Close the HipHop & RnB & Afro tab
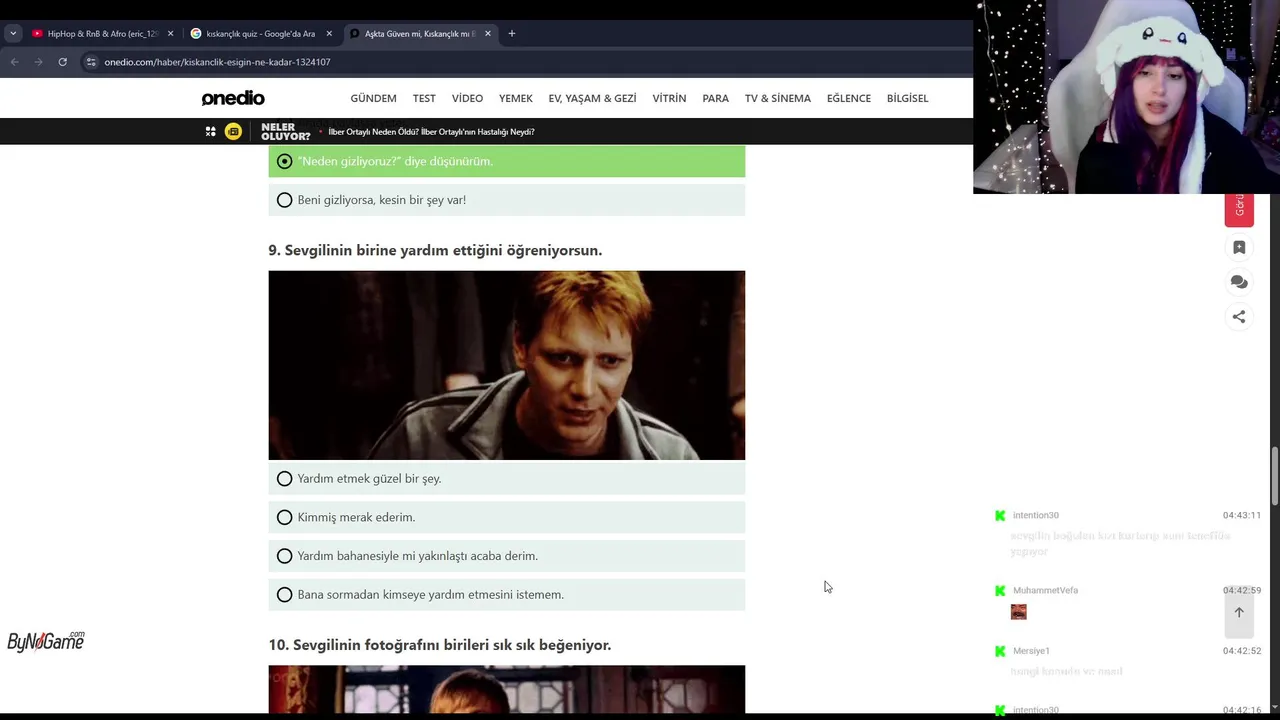 click(170, 33)
